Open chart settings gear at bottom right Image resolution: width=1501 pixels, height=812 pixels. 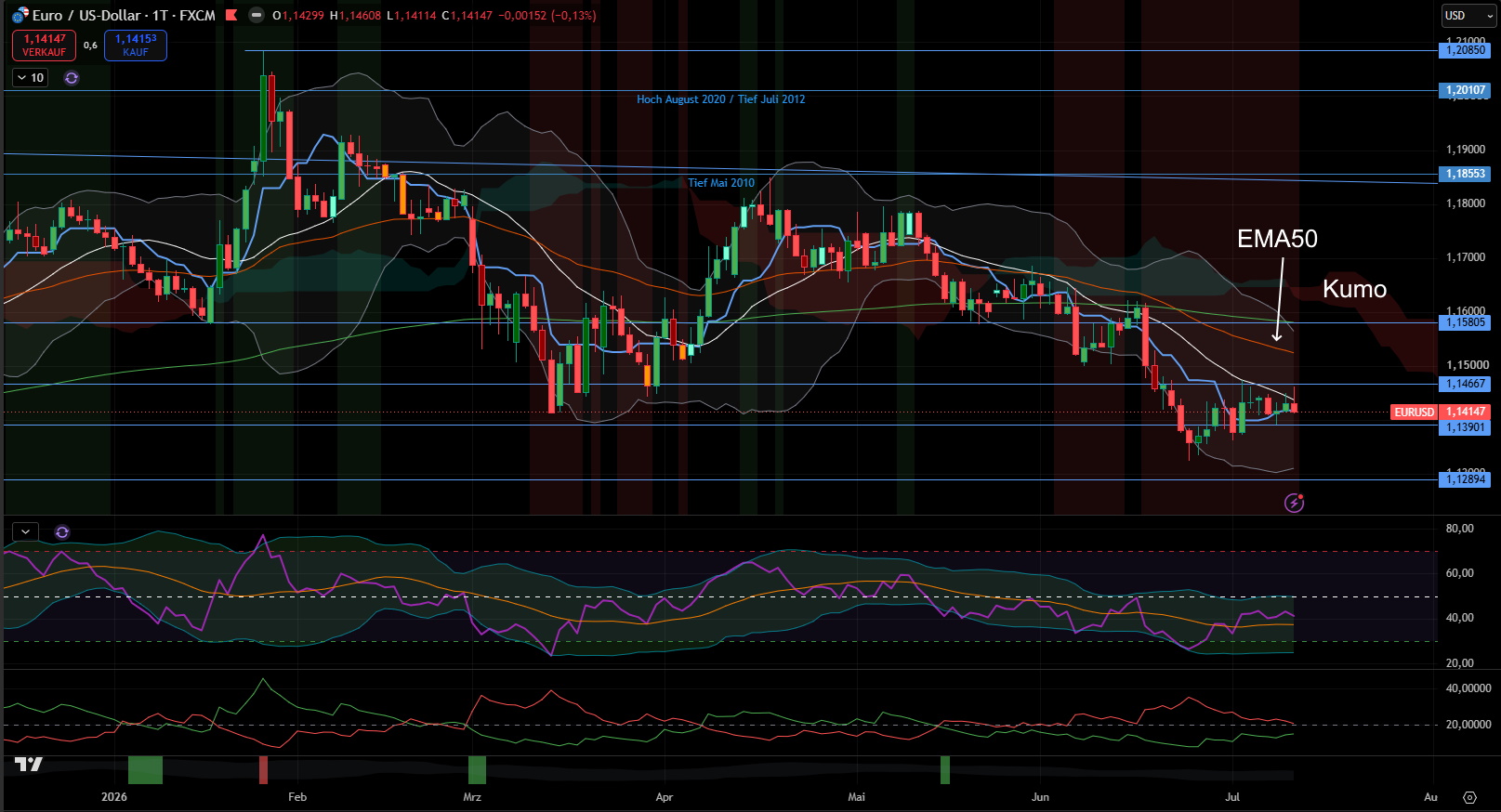[1469, 797]
